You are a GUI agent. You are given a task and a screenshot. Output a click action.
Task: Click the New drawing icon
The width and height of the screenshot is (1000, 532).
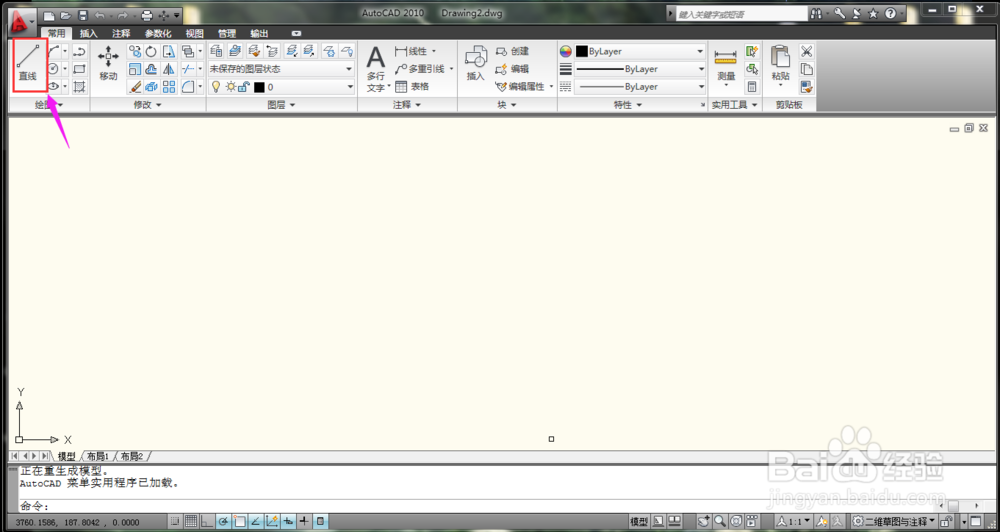[50, 15]
